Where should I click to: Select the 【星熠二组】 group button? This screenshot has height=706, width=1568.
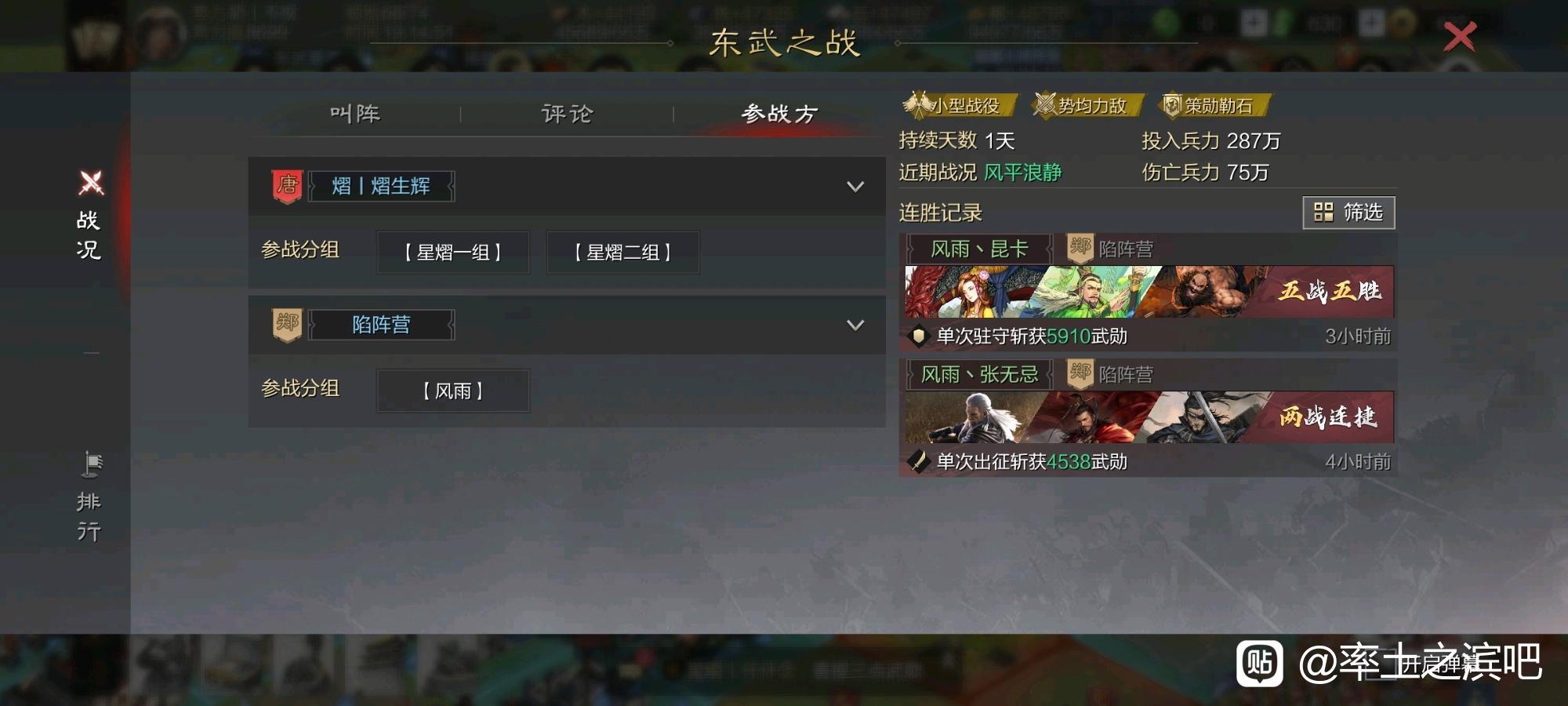[x=623, y=253]
